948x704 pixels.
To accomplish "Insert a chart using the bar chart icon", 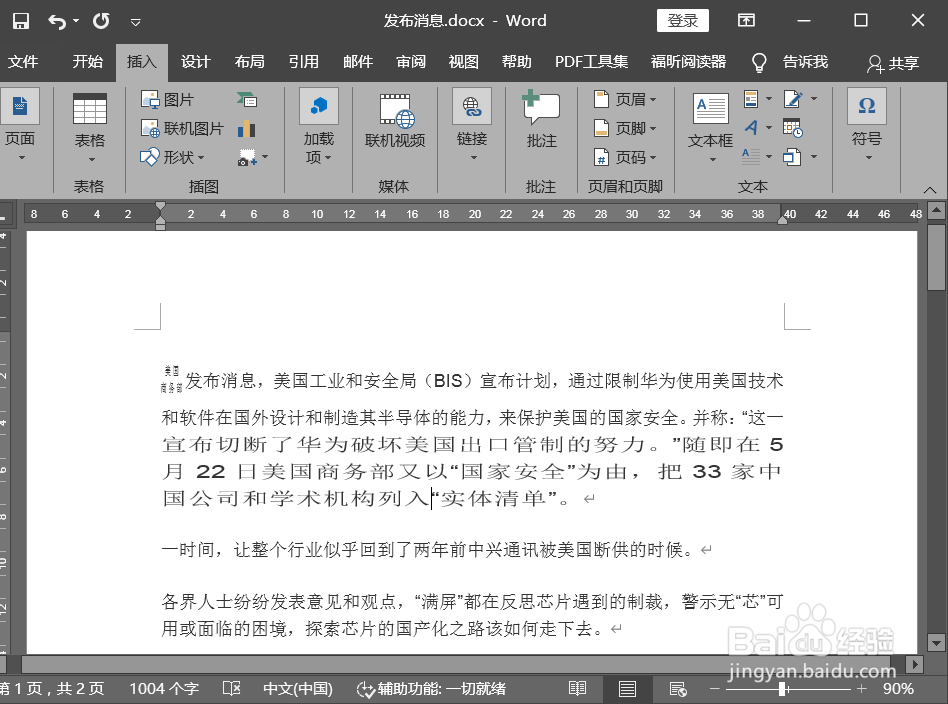I will pos(247,128).
